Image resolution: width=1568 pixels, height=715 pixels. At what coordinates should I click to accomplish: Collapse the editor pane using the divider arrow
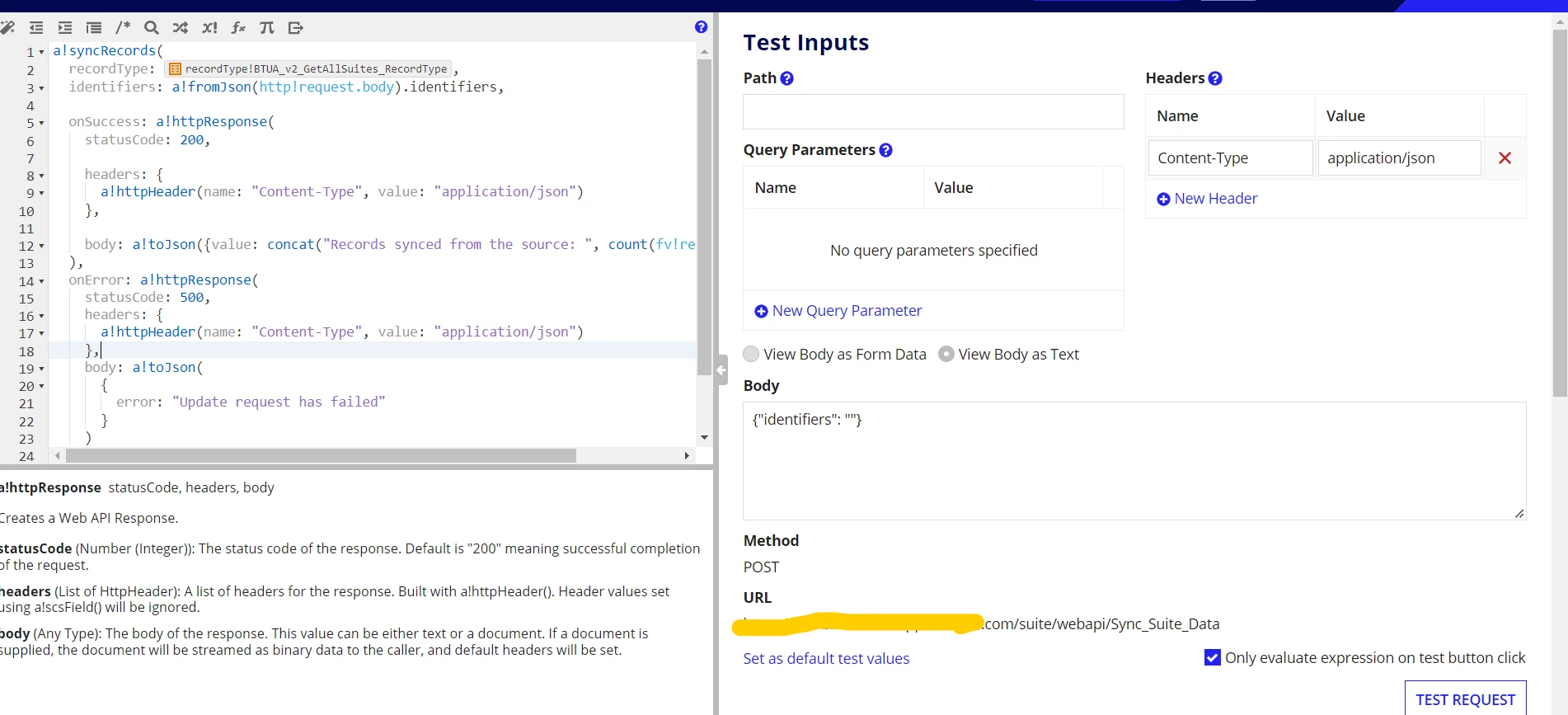tap(721, 370)
